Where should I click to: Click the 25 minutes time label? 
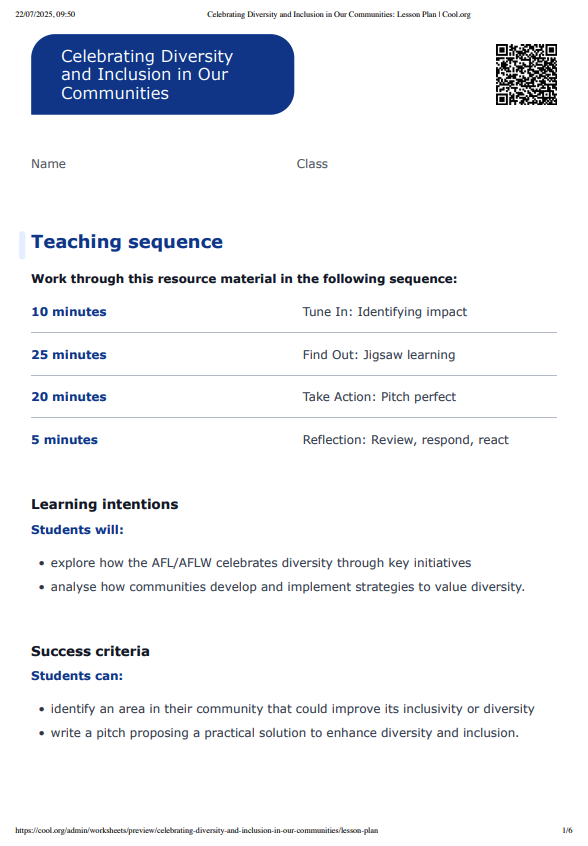[x=69, y=355]
